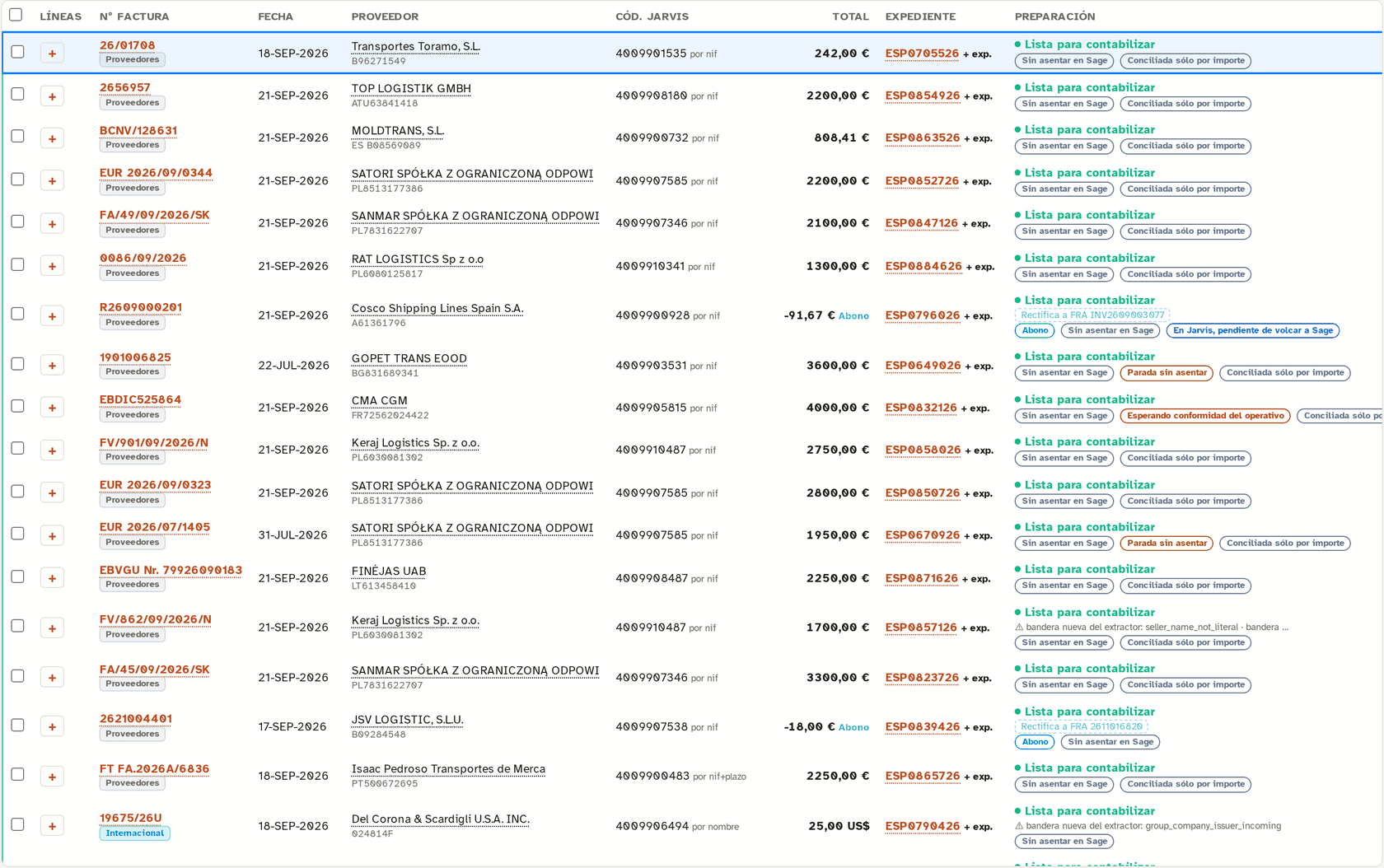Expand lines for invoice 2656957
This screenshot has height=868, width=1384.
(52, 96)
